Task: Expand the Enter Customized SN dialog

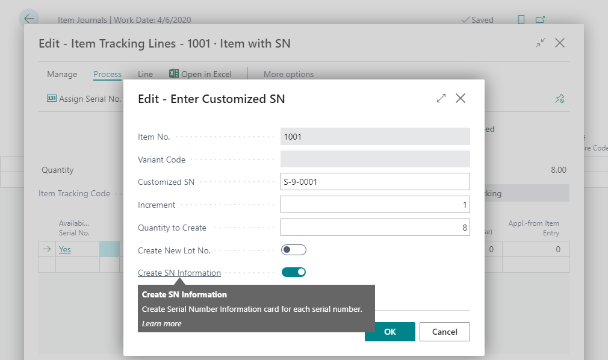Action: [x=441, y=99]
